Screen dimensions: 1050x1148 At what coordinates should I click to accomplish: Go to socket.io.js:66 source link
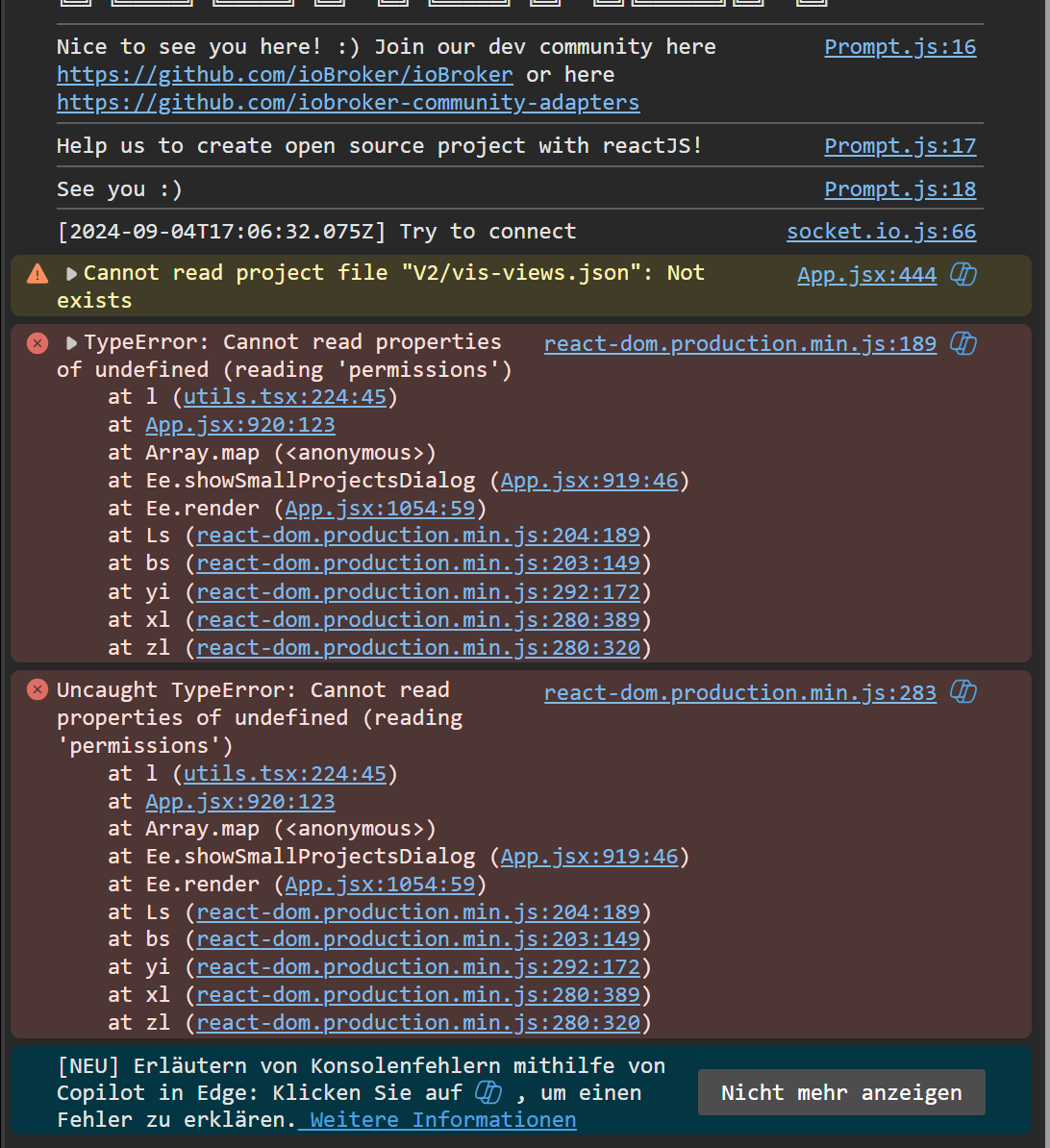(881, 232)
